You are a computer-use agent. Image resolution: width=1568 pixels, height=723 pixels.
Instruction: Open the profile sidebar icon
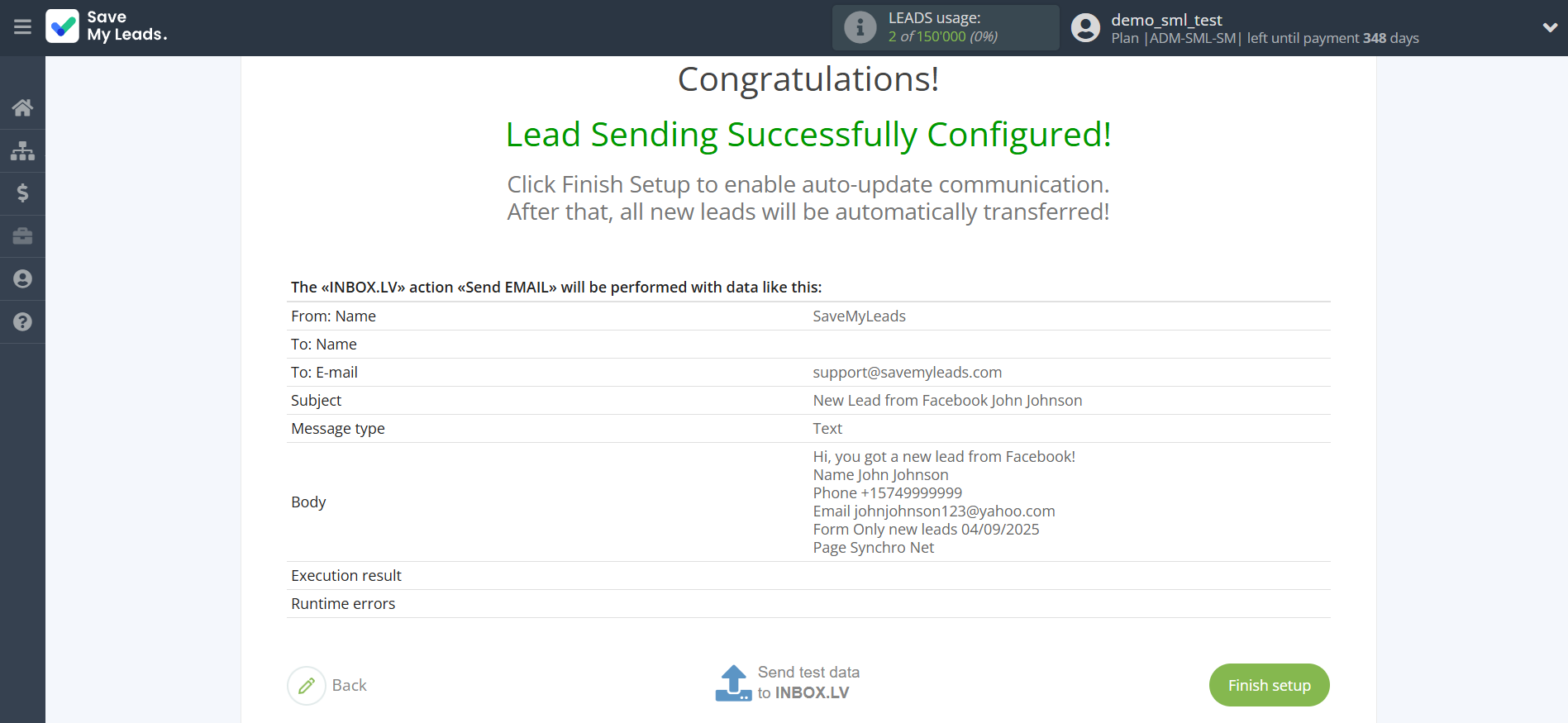point(22,279)
